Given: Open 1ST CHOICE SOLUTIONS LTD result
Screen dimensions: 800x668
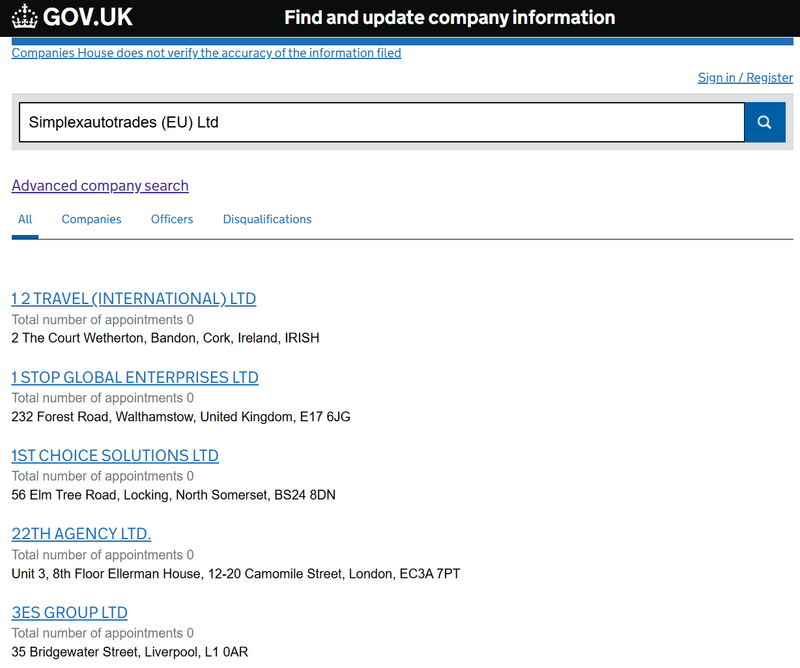Looking at the screenshot, I should 115,455.
